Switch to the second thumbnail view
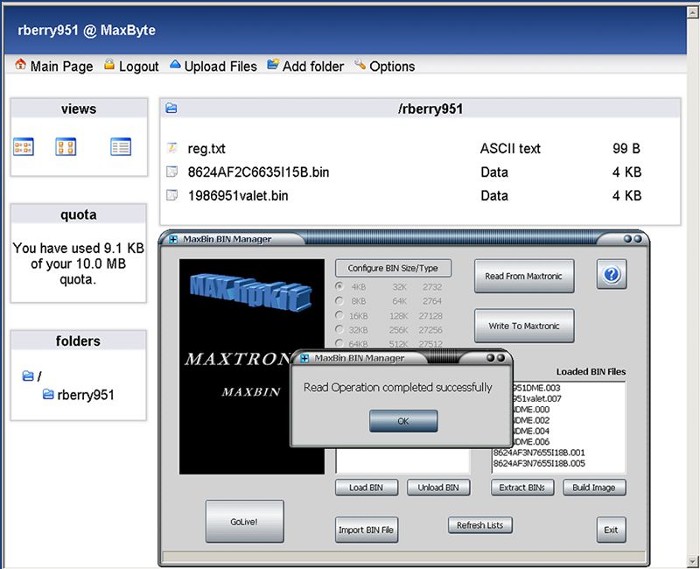700x569 pixels. pyautogui.click(x=66, y=147)
